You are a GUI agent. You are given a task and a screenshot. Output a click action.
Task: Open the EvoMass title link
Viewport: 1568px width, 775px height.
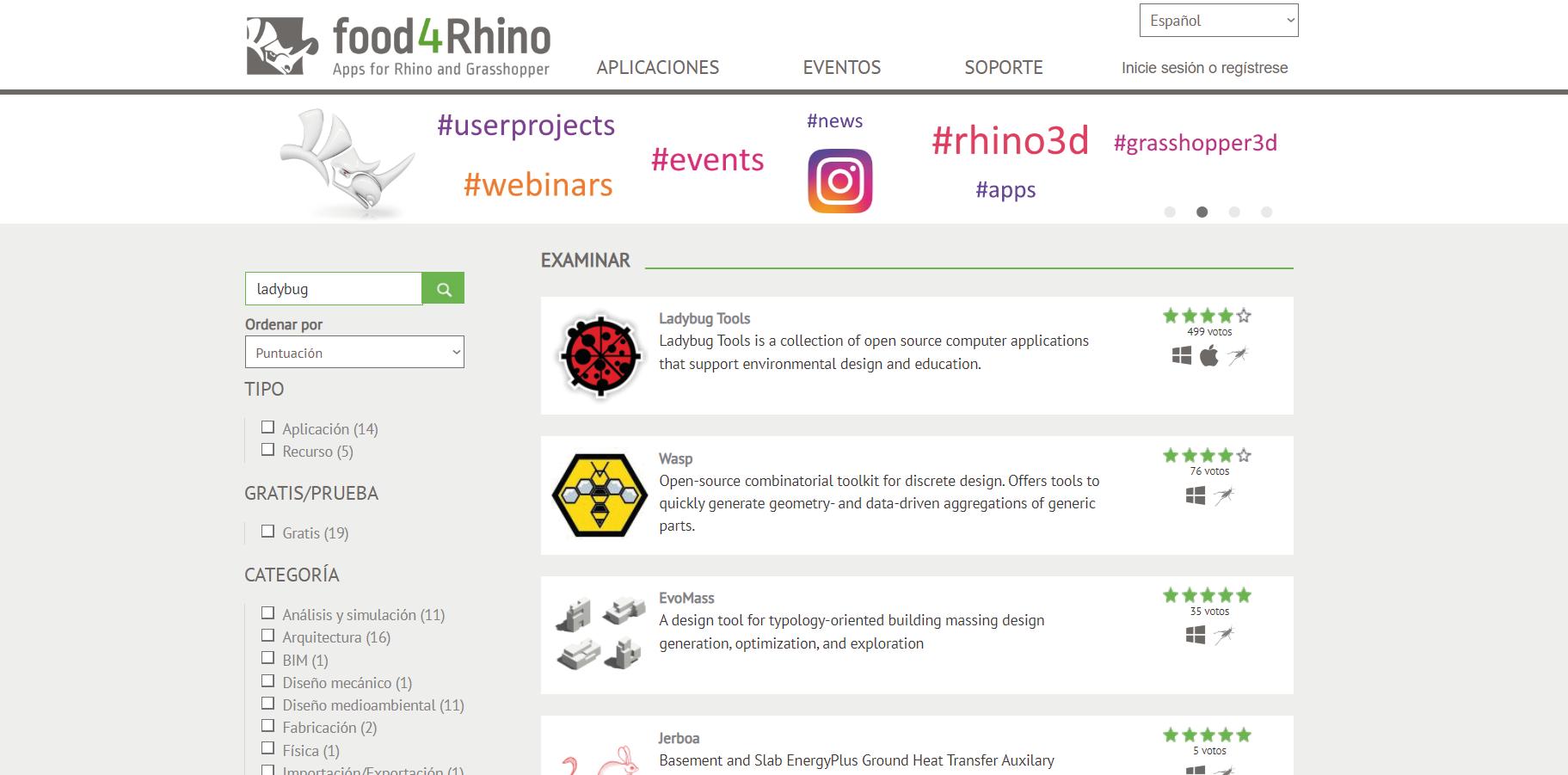pyautogui.click(x=686, y=598)
